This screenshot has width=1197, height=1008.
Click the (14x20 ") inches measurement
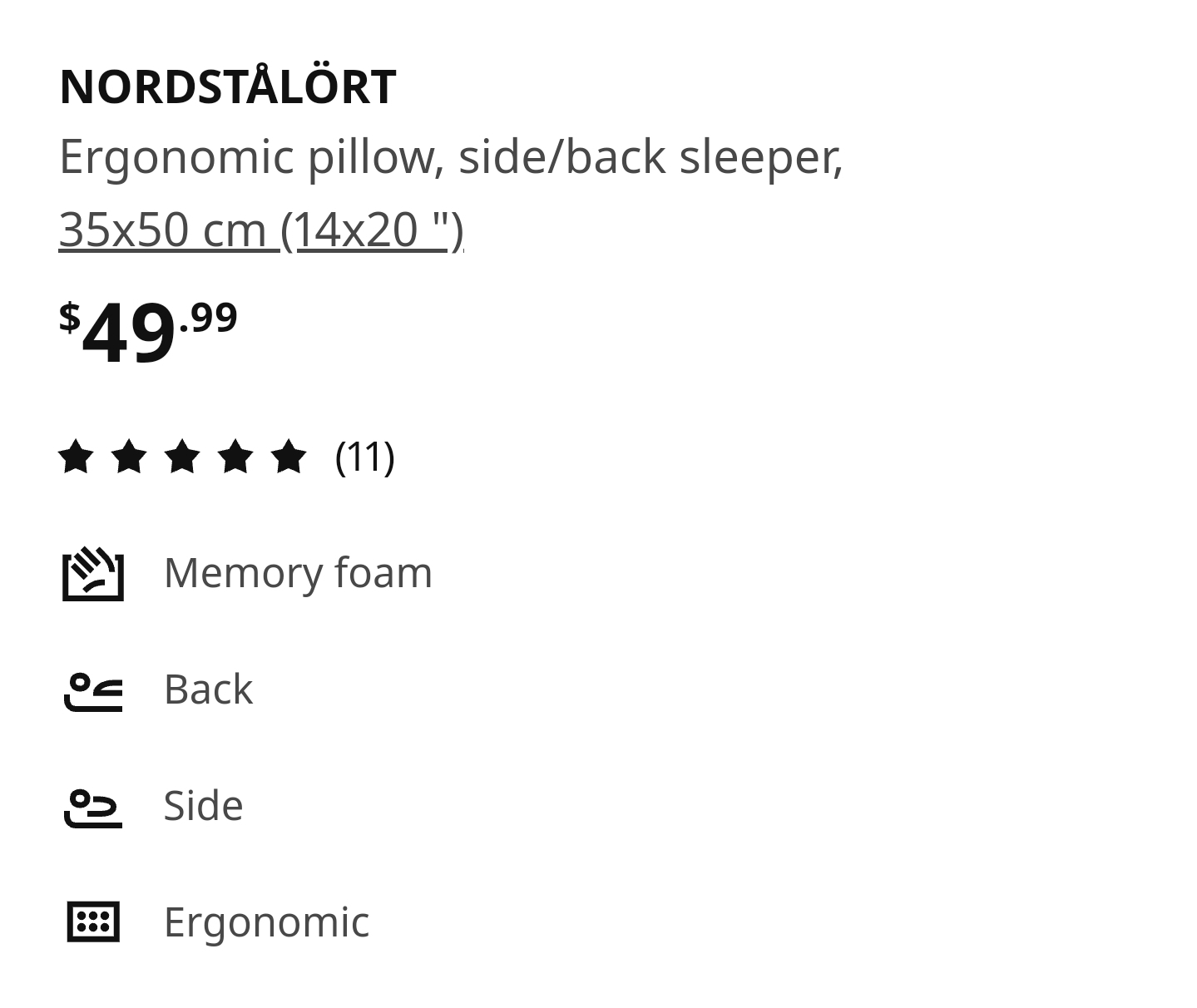pyautogui.click(x=373, y=229)
